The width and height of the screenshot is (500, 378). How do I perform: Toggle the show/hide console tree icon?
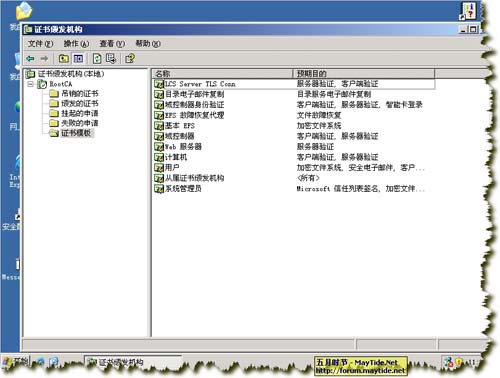pyautogui.click(x=78, y=59)
